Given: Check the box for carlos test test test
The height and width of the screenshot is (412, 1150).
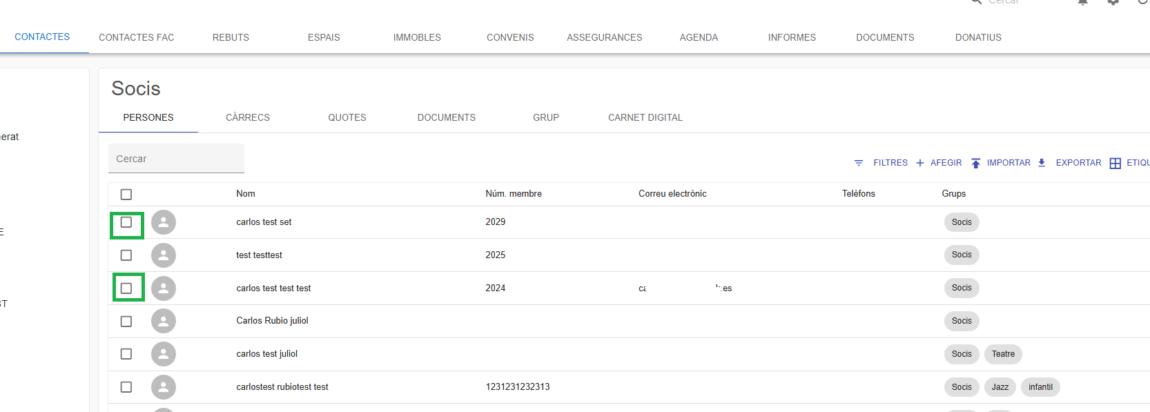Looking at the screenshot, I should tap(126, 288).
